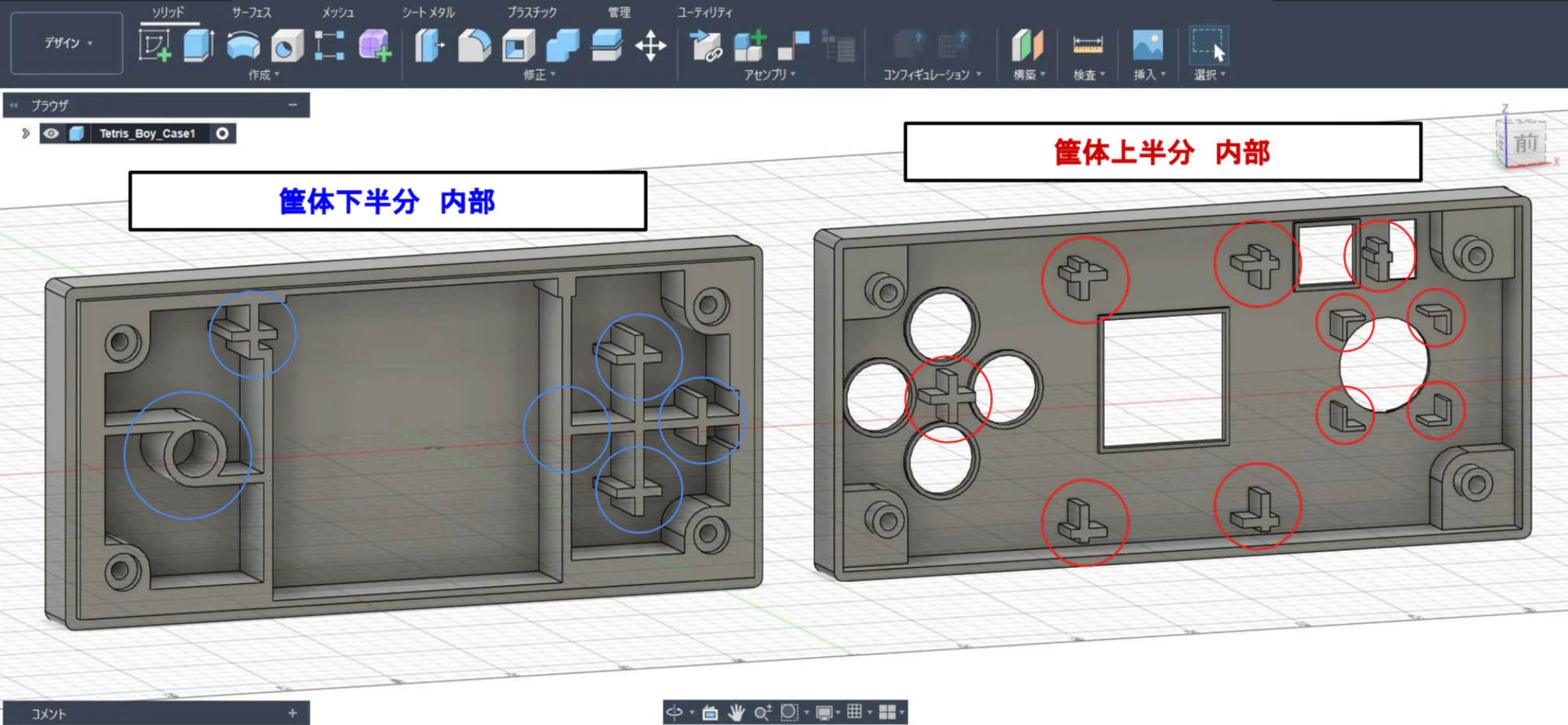Click the Bill of Materials table icon
This screenshot has width=1568, height=725.
838,46
